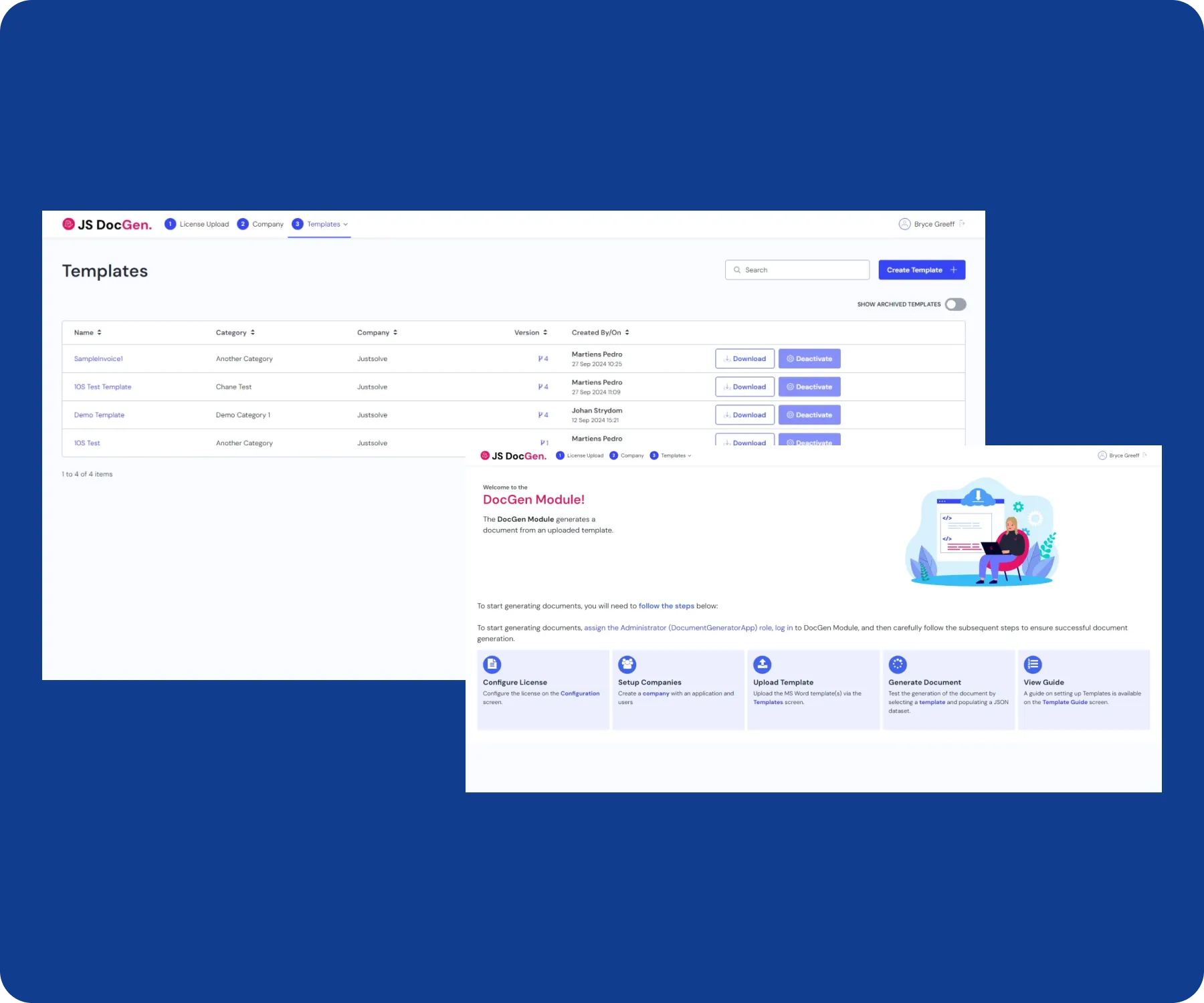The width and height of the screenshot is (1204, 1003).
Task: Click the Create Template button
Action: (922, 270)
